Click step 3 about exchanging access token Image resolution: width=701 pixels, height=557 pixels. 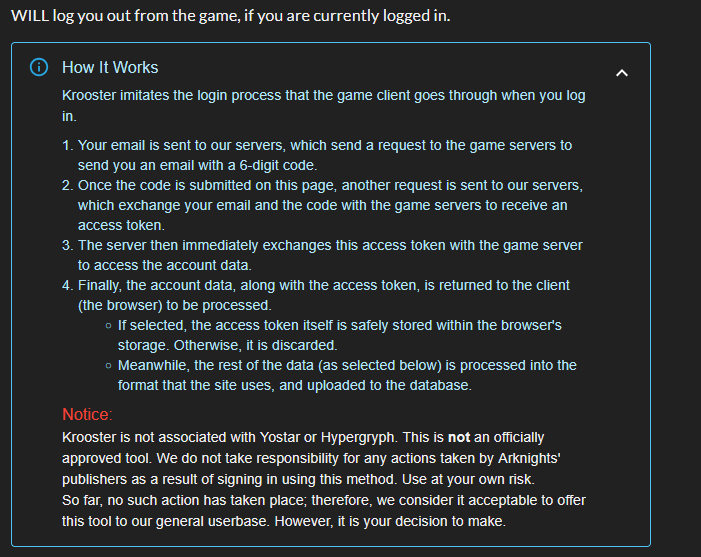coord(324,255)
